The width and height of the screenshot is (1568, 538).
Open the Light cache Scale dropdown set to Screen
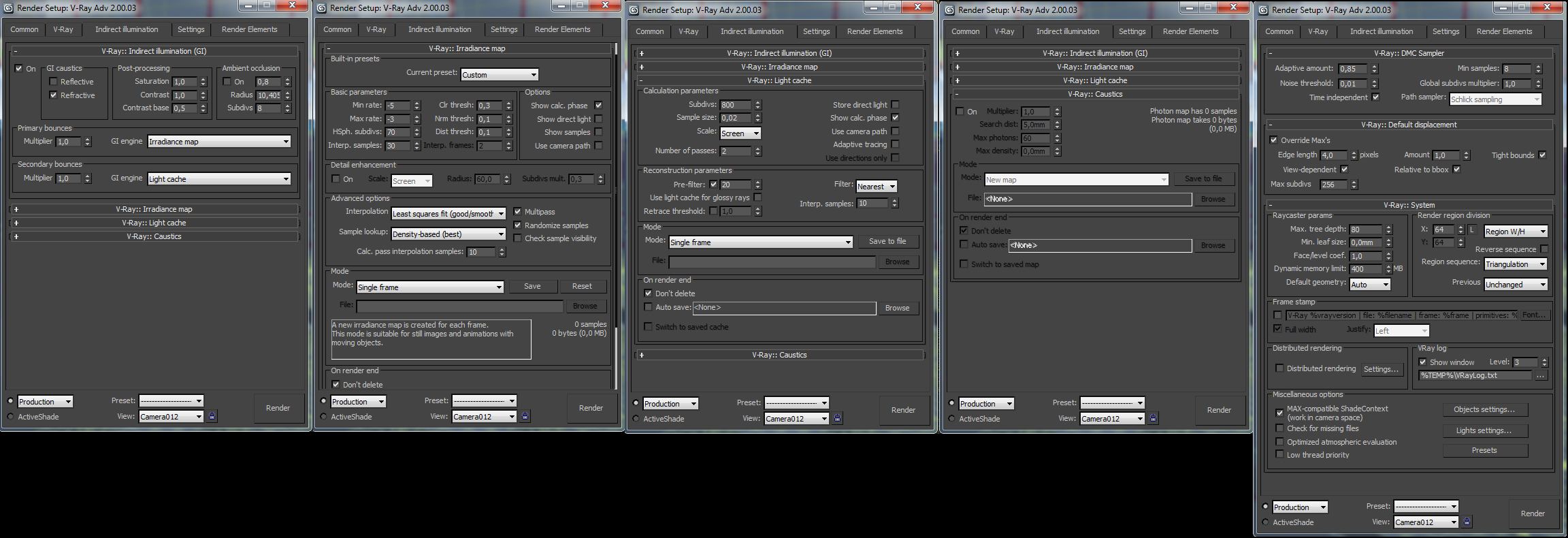tap(740, 133)
